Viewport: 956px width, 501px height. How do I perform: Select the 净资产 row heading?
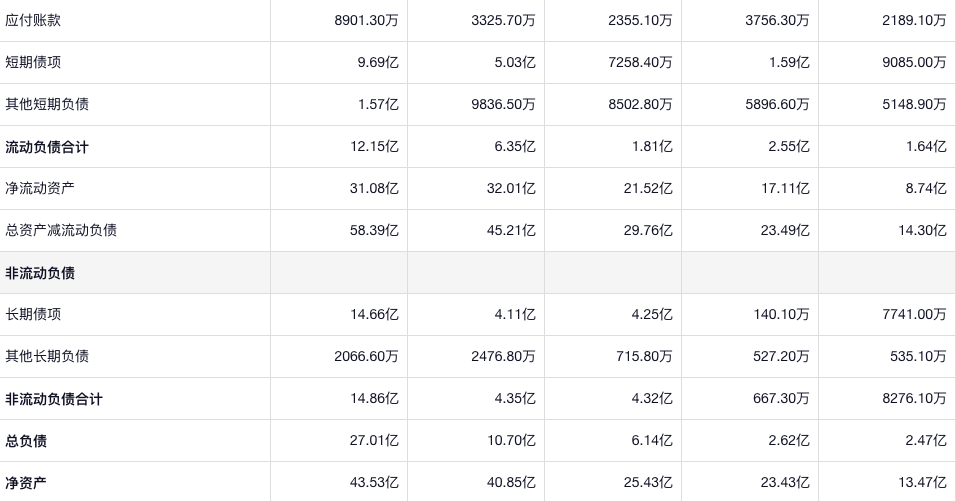pyautogui.click(x=26, y=483)
